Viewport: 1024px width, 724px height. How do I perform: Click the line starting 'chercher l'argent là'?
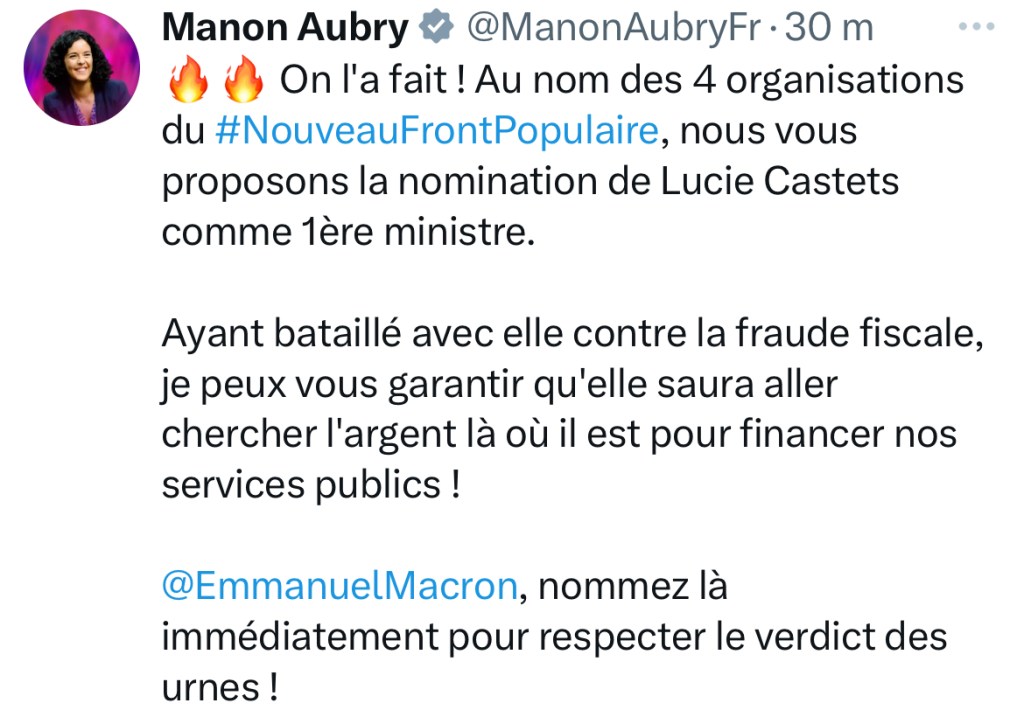click(560, 435)
